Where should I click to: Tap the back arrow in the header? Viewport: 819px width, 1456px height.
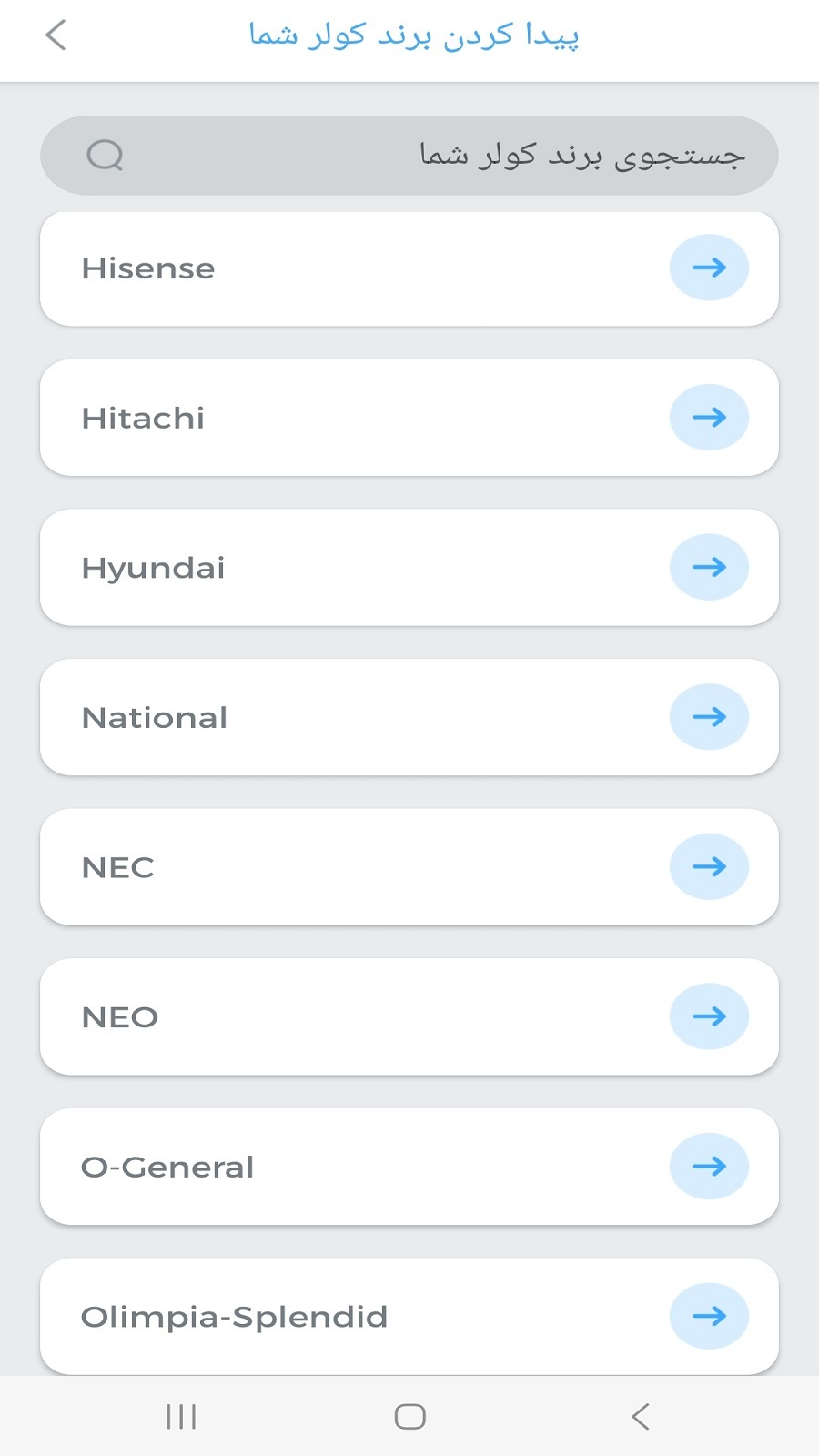coord(56,35)
